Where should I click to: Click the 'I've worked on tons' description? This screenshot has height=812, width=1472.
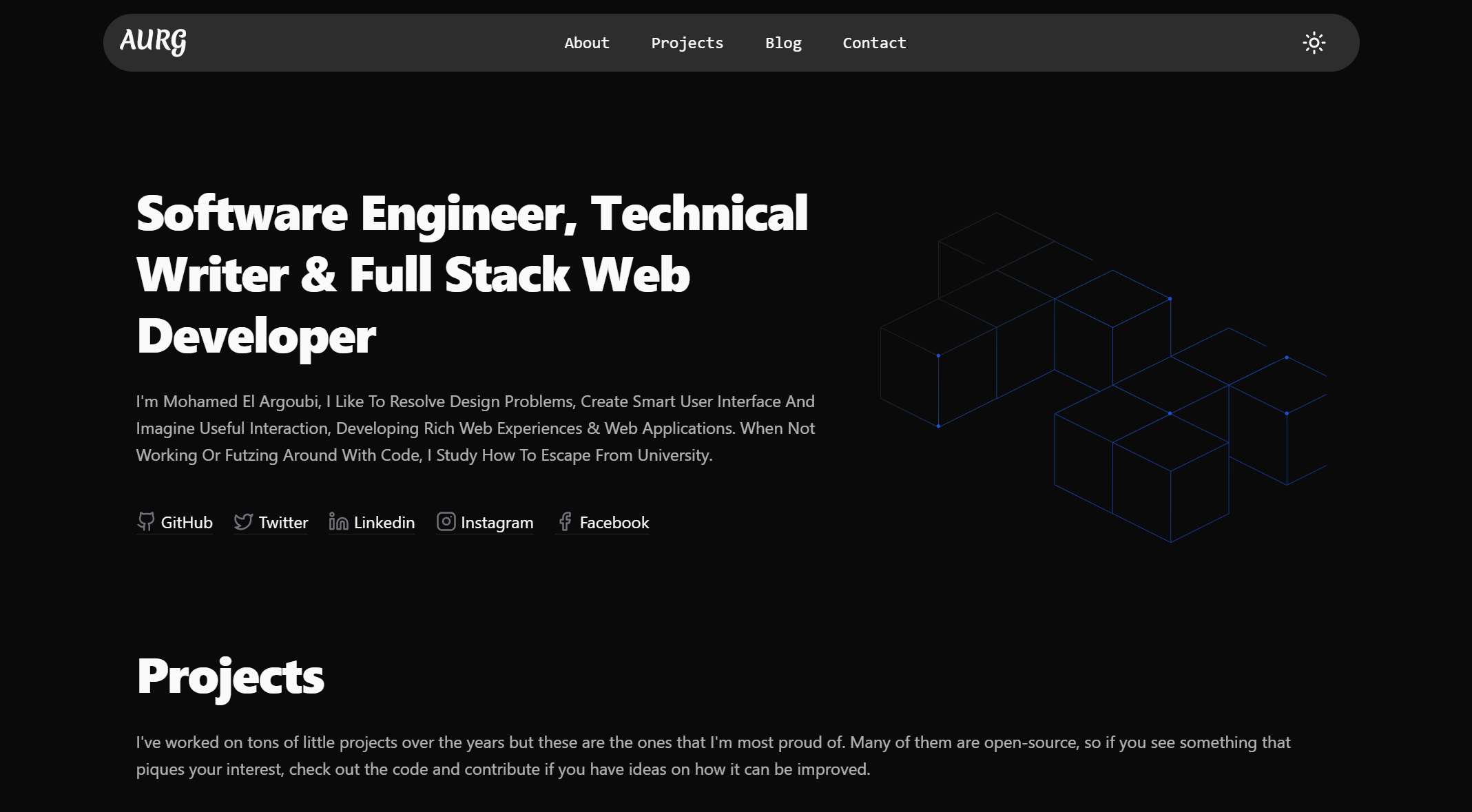pyautogui.click(x=713, y=756)
